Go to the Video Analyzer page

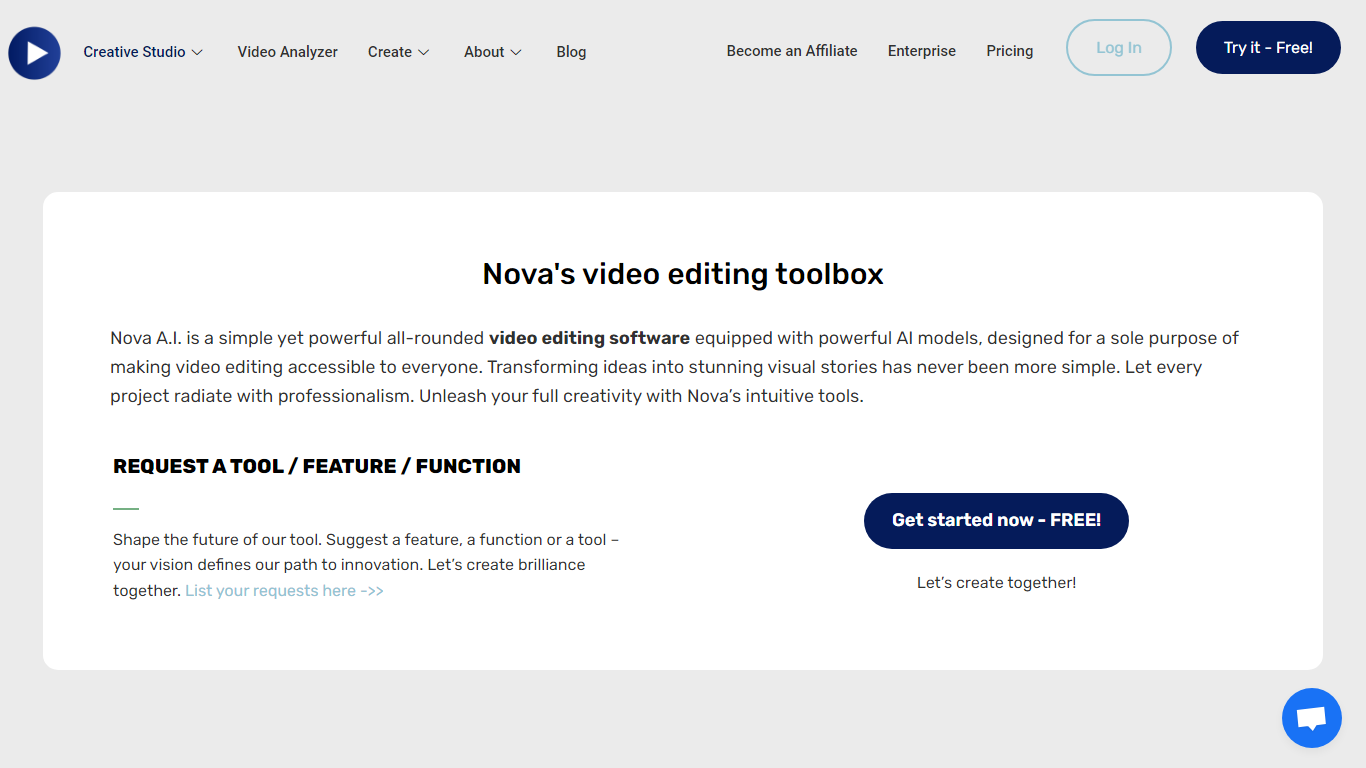pyautogui.click(x=287, y=52)
